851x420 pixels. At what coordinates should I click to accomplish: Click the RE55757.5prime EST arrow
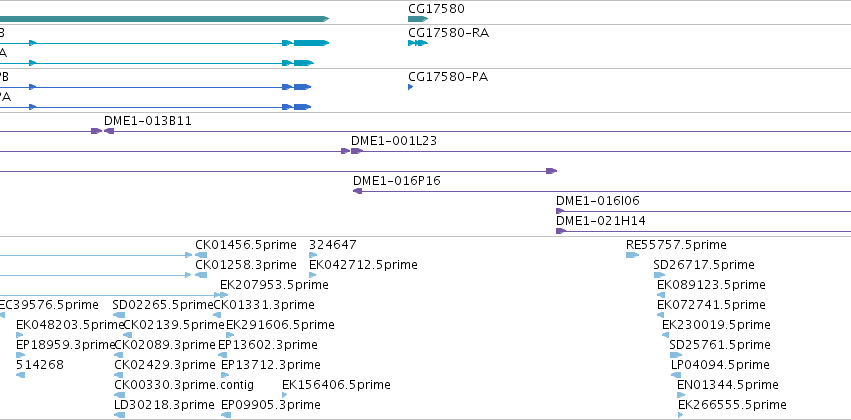pos(632,255)
